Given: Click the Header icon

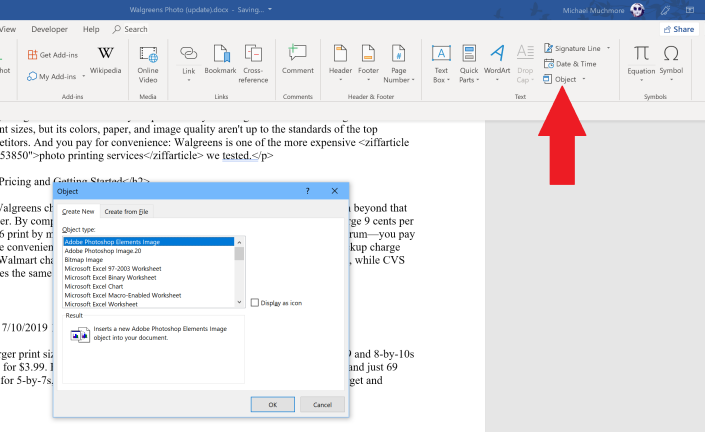Looking at the screenshot, I should click(340, 53).
